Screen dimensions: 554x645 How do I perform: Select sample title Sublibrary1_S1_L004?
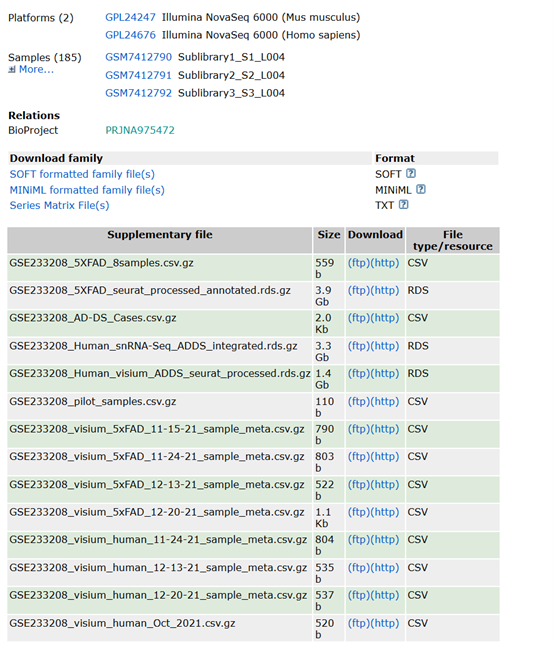(231, 57)
